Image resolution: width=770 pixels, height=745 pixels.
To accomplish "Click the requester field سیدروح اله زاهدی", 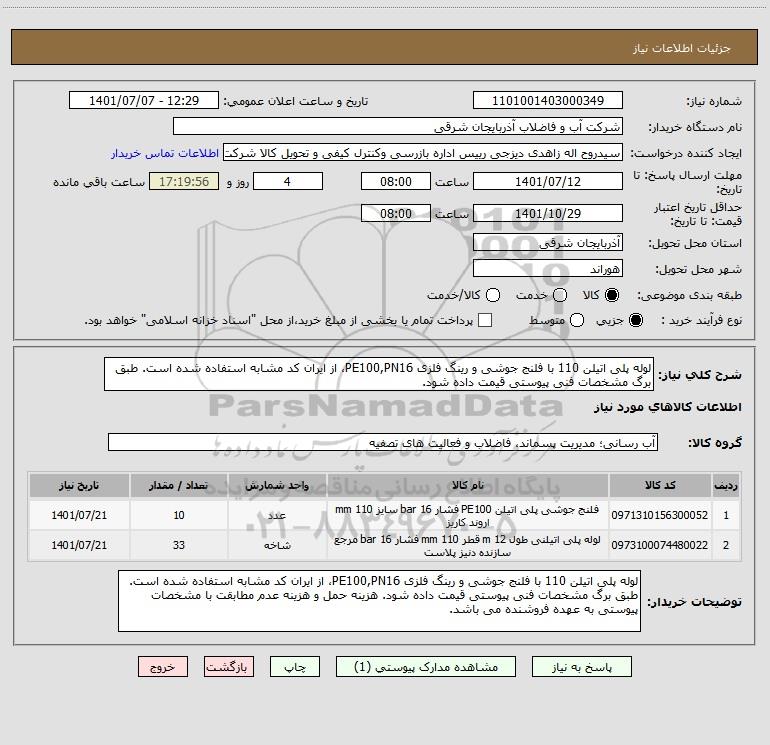I will click(x=423, y=153).
